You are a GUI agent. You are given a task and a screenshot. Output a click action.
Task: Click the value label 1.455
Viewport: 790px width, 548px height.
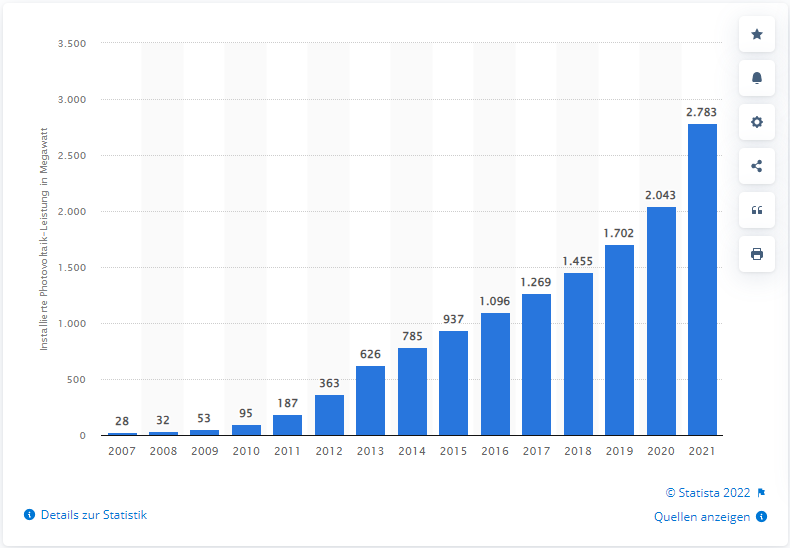578,261
